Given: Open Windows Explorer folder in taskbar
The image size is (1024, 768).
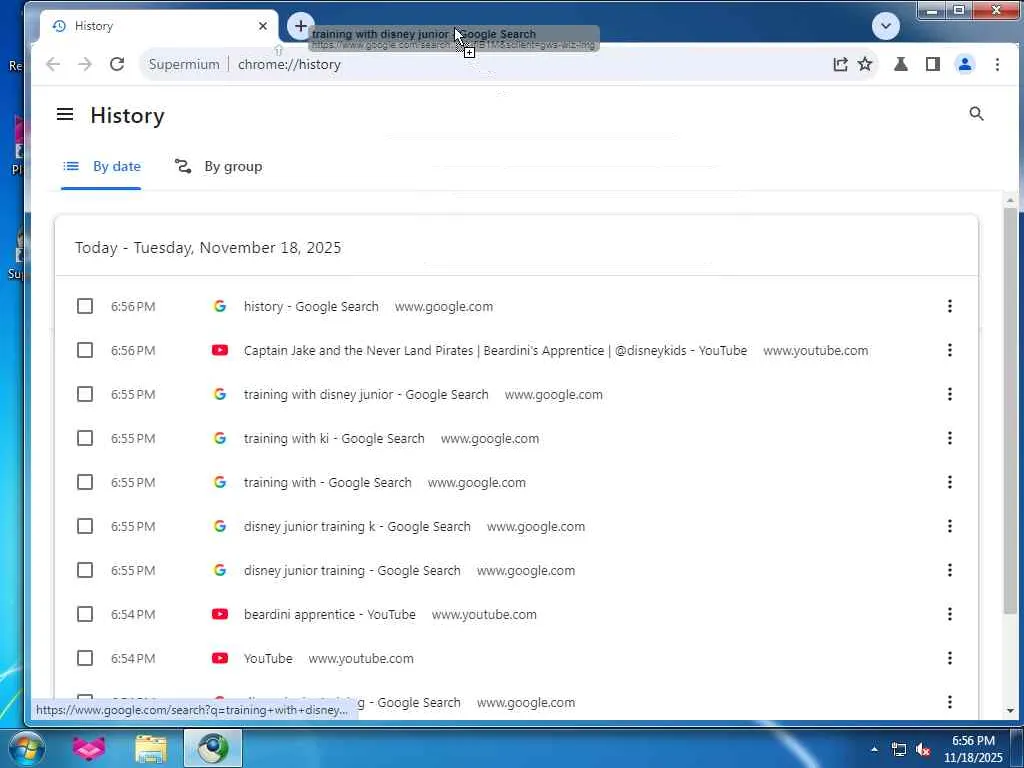Looking at the screenshot, I should point(151,748).
